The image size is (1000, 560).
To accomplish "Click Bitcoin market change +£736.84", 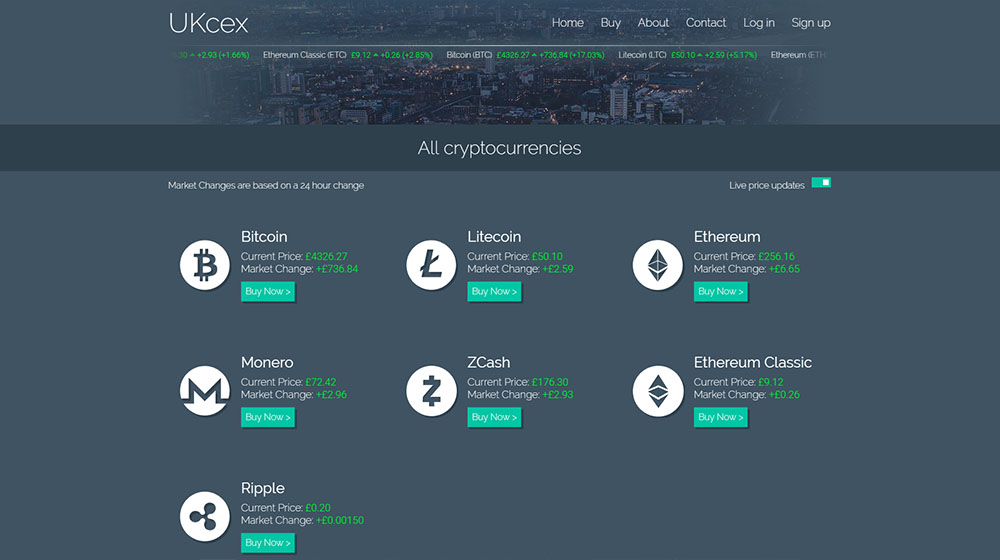I will [x=337, y=269].
